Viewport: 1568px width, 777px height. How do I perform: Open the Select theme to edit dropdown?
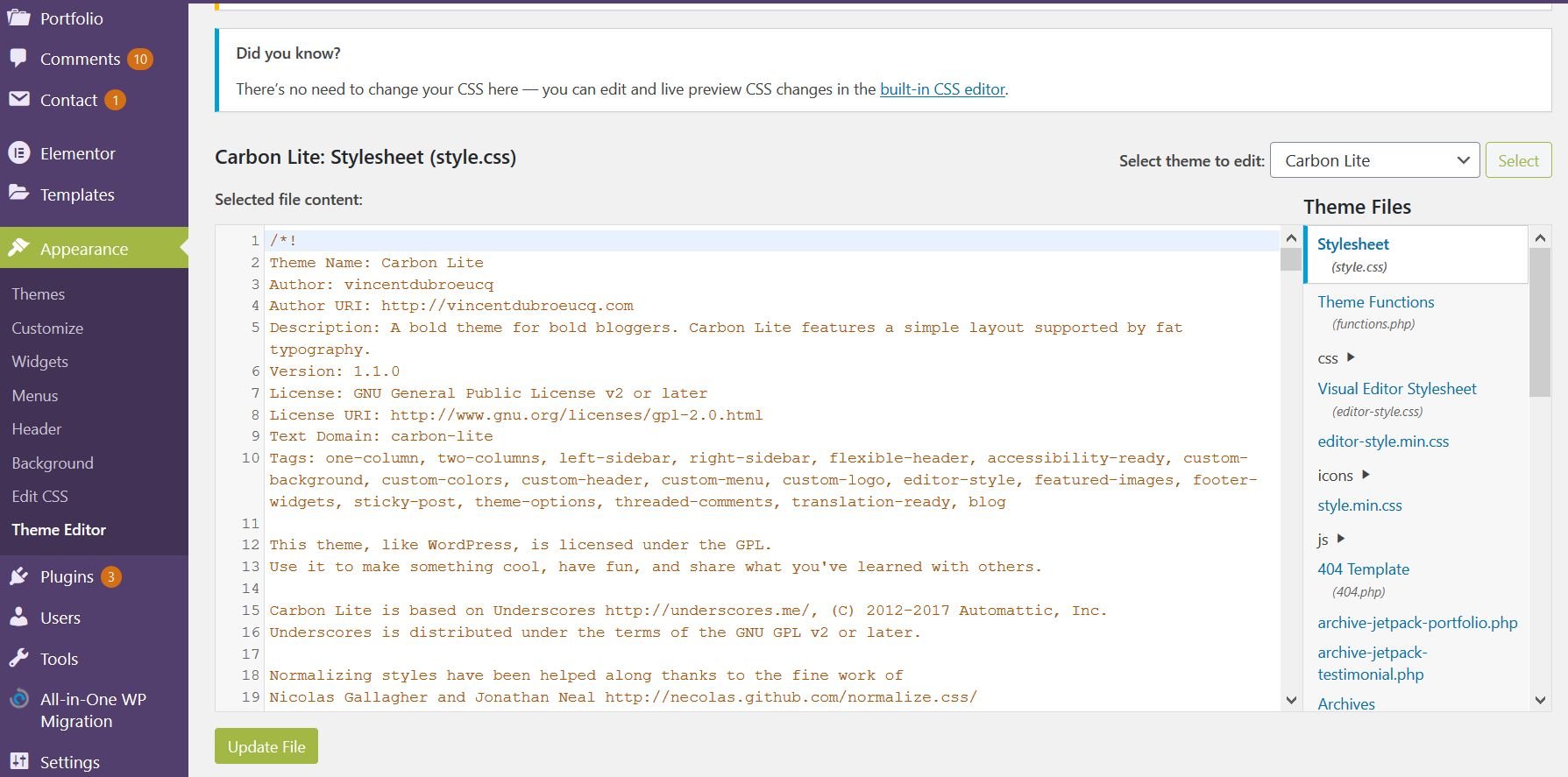coord(1374,160)
